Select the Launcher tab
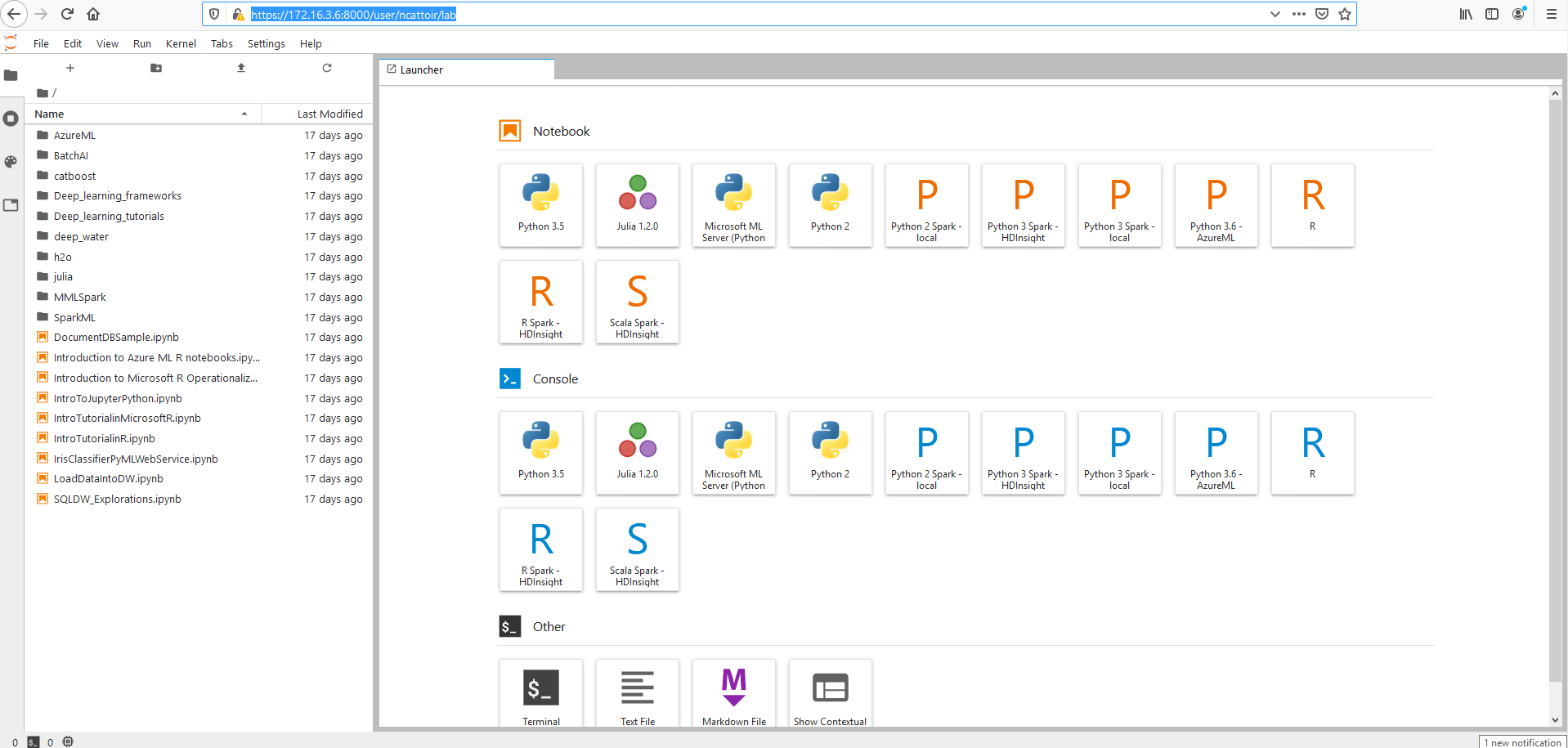The image size is (1568, 748). pos(467,69)
